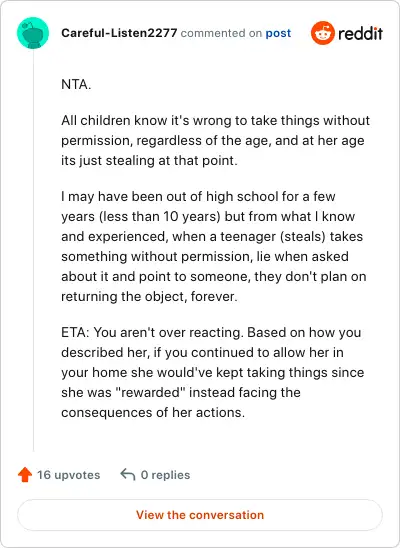The width and height of the screenshot is (400, 548).
Task: Click the orange upvote arrow icon
Action: click(x=25, y=475)
